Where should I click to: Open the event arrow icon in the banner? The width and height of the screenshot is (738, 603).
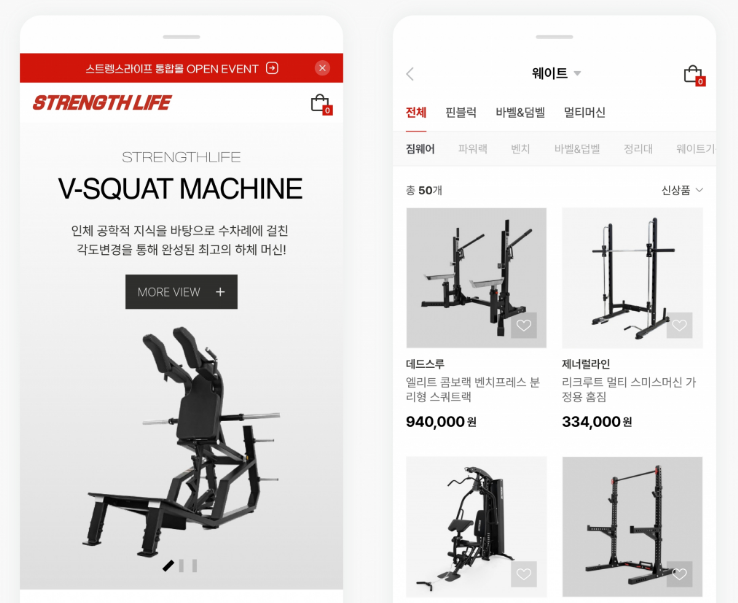(272, 68)
